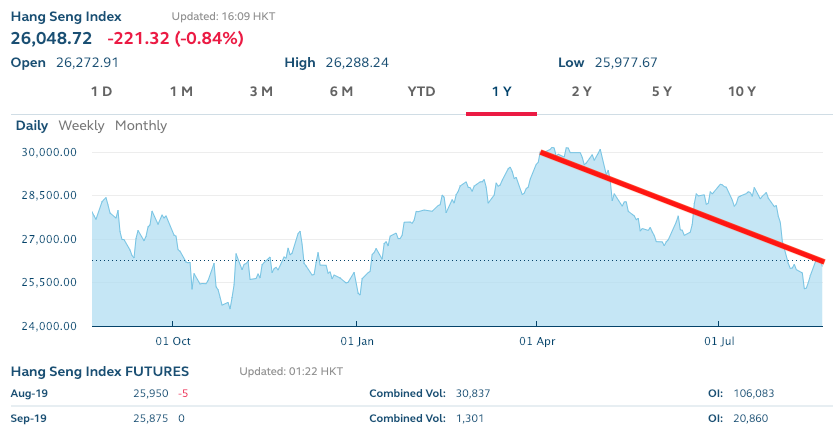Select the Aug-19 futures row
The width and height of the screenshot is (833, 431).
(30, 394)
